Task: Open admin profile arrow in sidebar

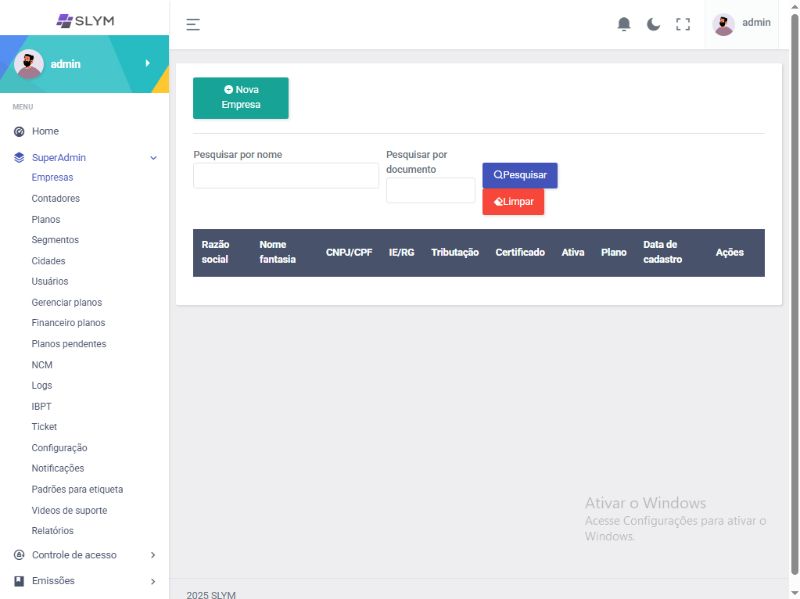Action: click(147, 63)
